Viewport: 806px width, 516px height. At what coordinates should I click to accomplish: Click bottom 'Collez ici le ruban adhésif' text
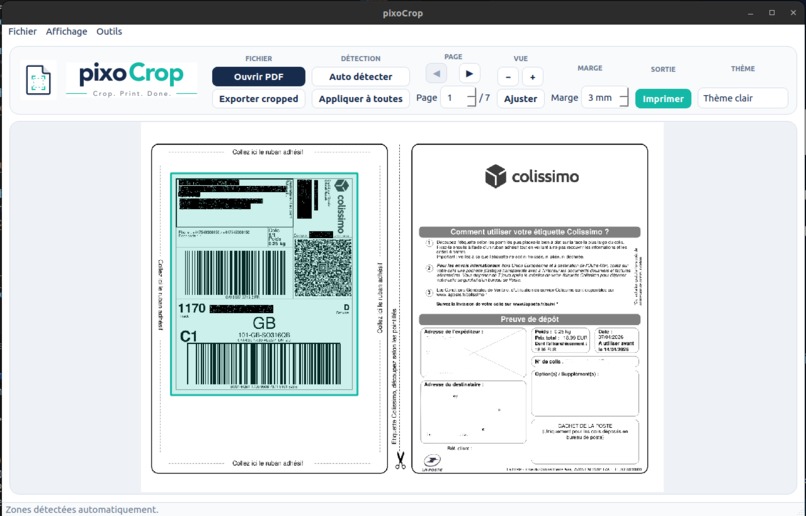click(268, 463)
